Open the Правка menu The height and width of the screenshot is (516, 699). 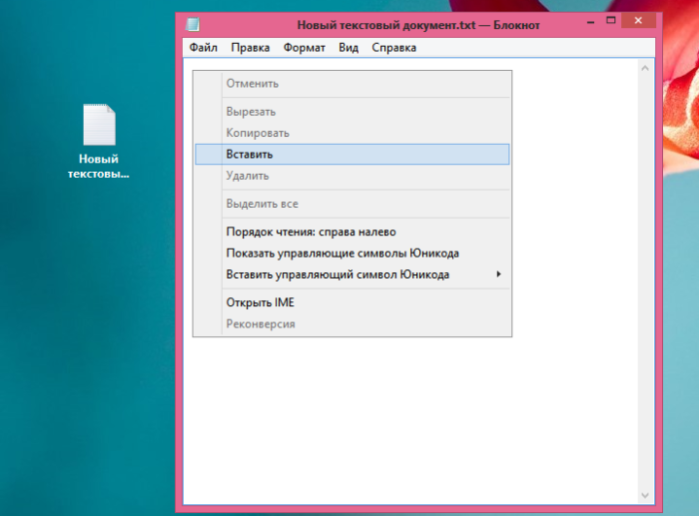250,47
